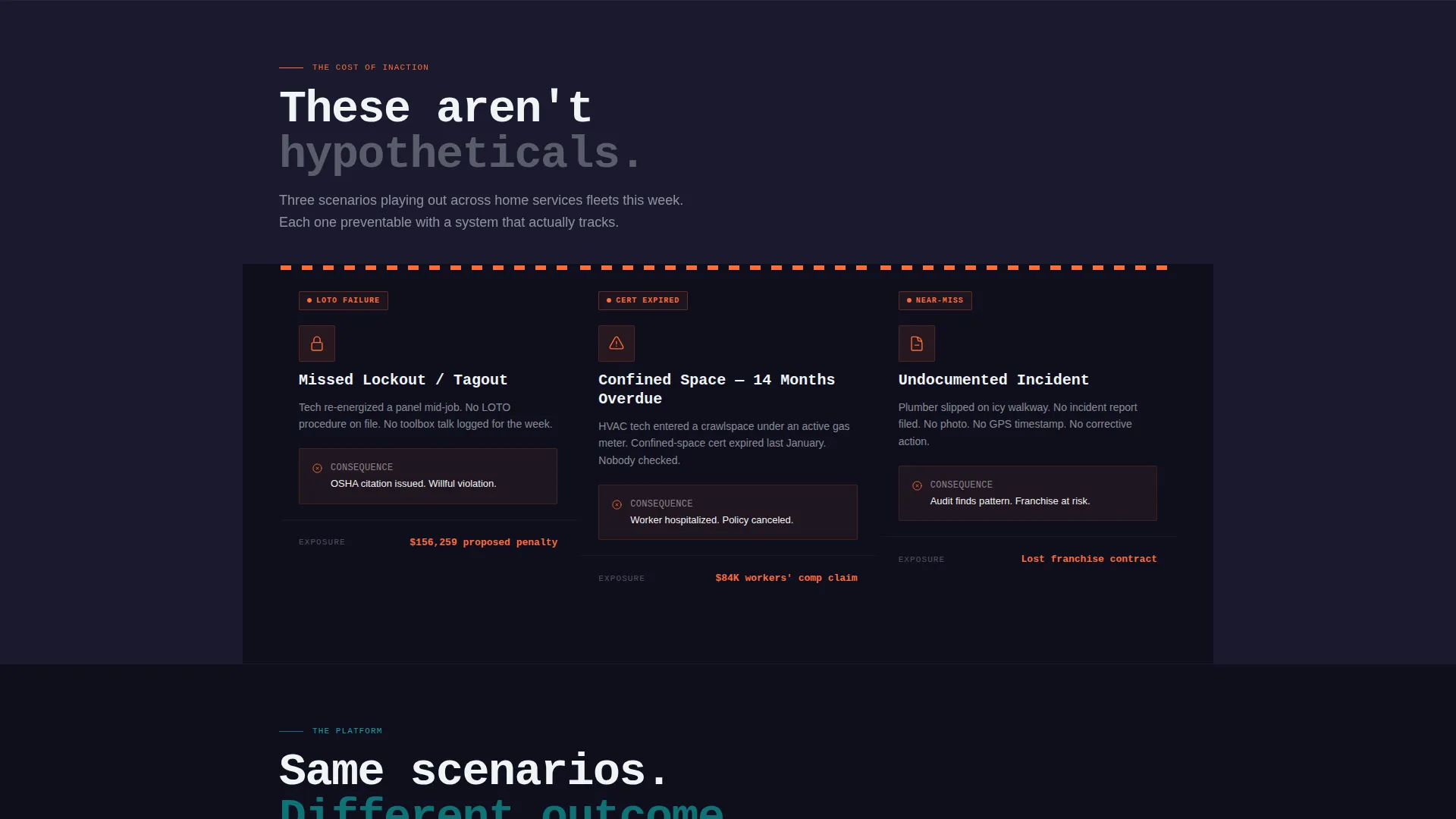This screenshot has width=1456, height=819.
Task: Click the Same scenarios. headline
Action: tap(474, 770)
